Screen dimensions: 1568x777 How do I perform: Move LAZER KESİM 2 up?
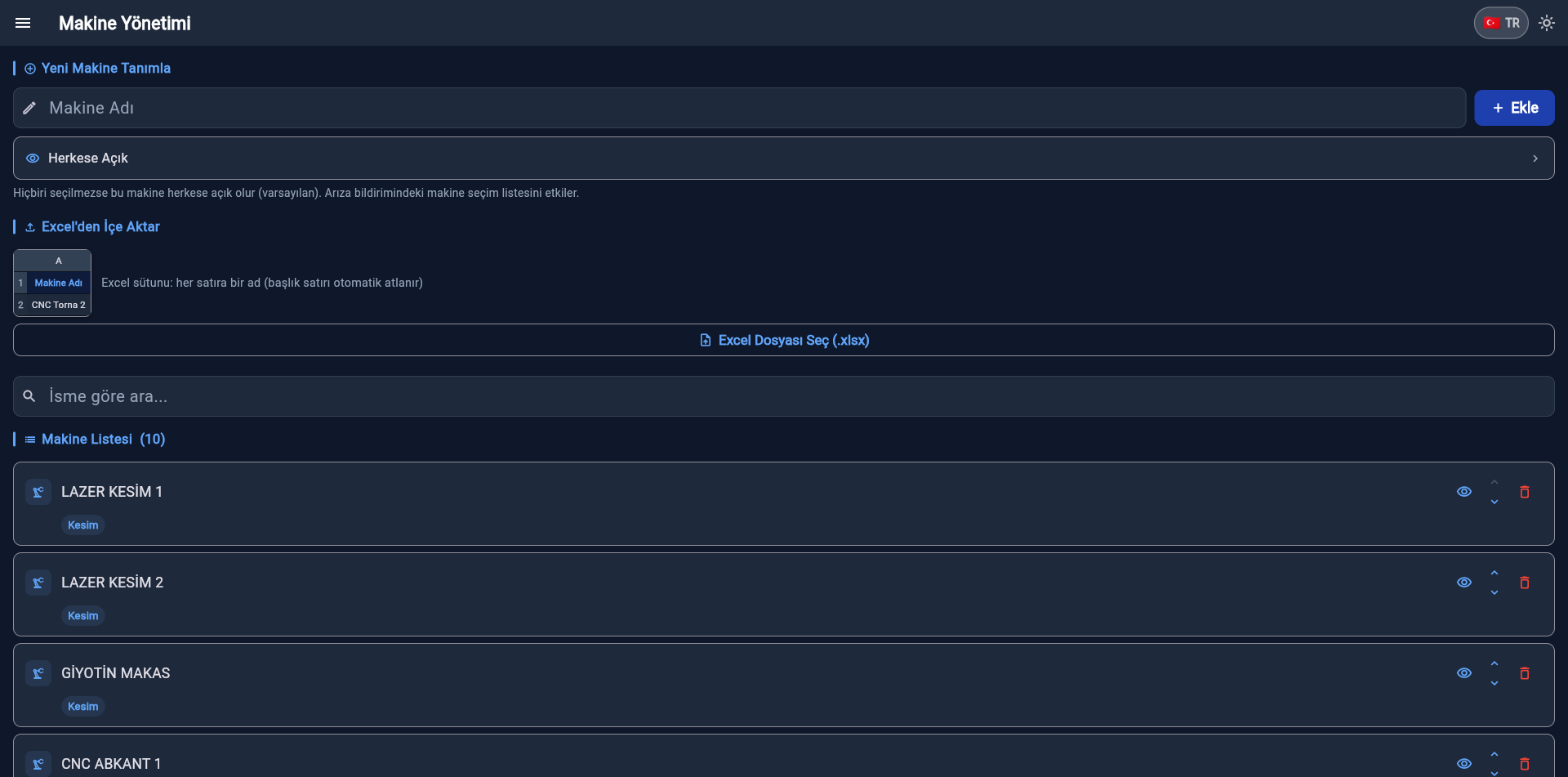click(1494, 573)
